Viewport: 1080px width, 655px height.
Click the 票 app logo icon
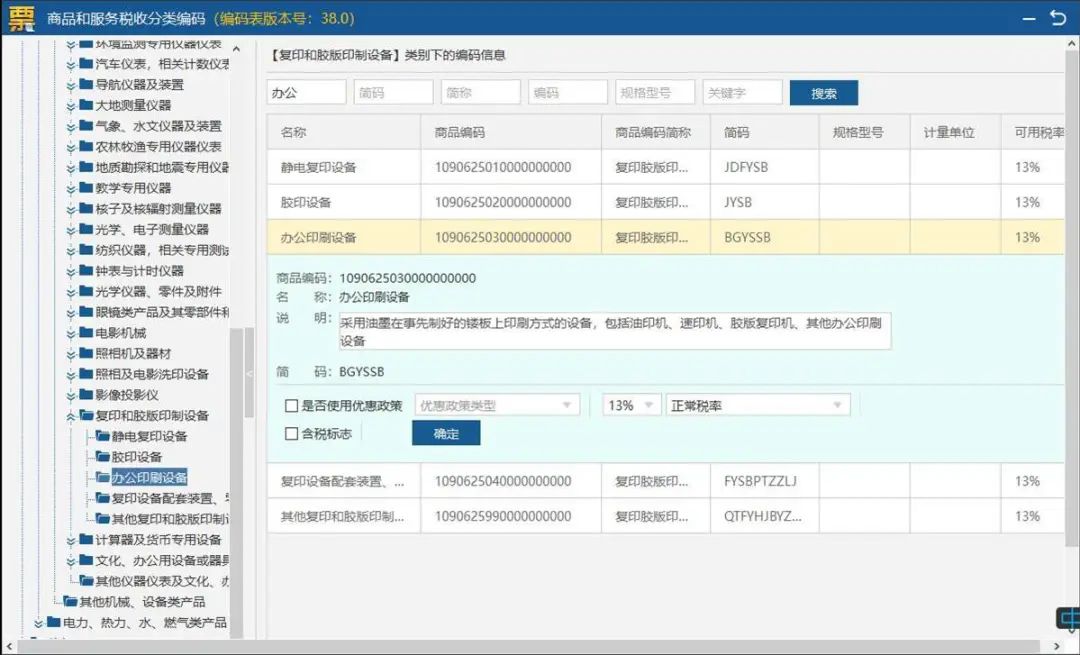tap(20, 18)
